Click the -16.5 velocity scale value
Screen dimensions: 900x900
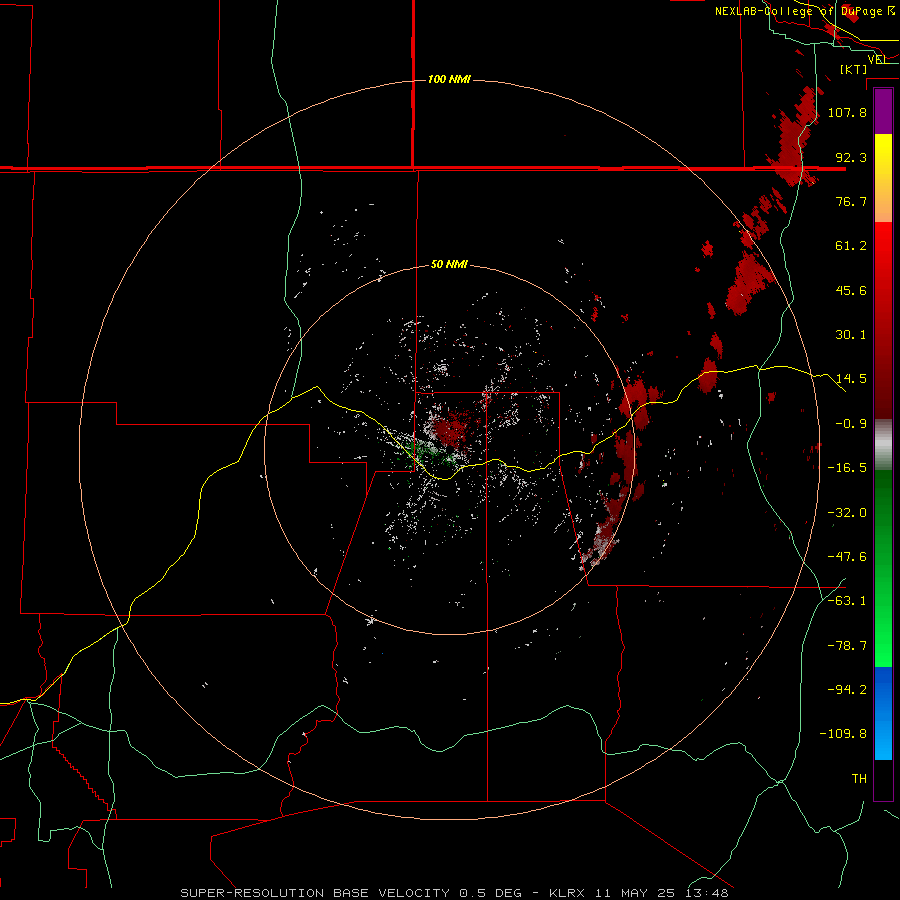pos(847,468)
